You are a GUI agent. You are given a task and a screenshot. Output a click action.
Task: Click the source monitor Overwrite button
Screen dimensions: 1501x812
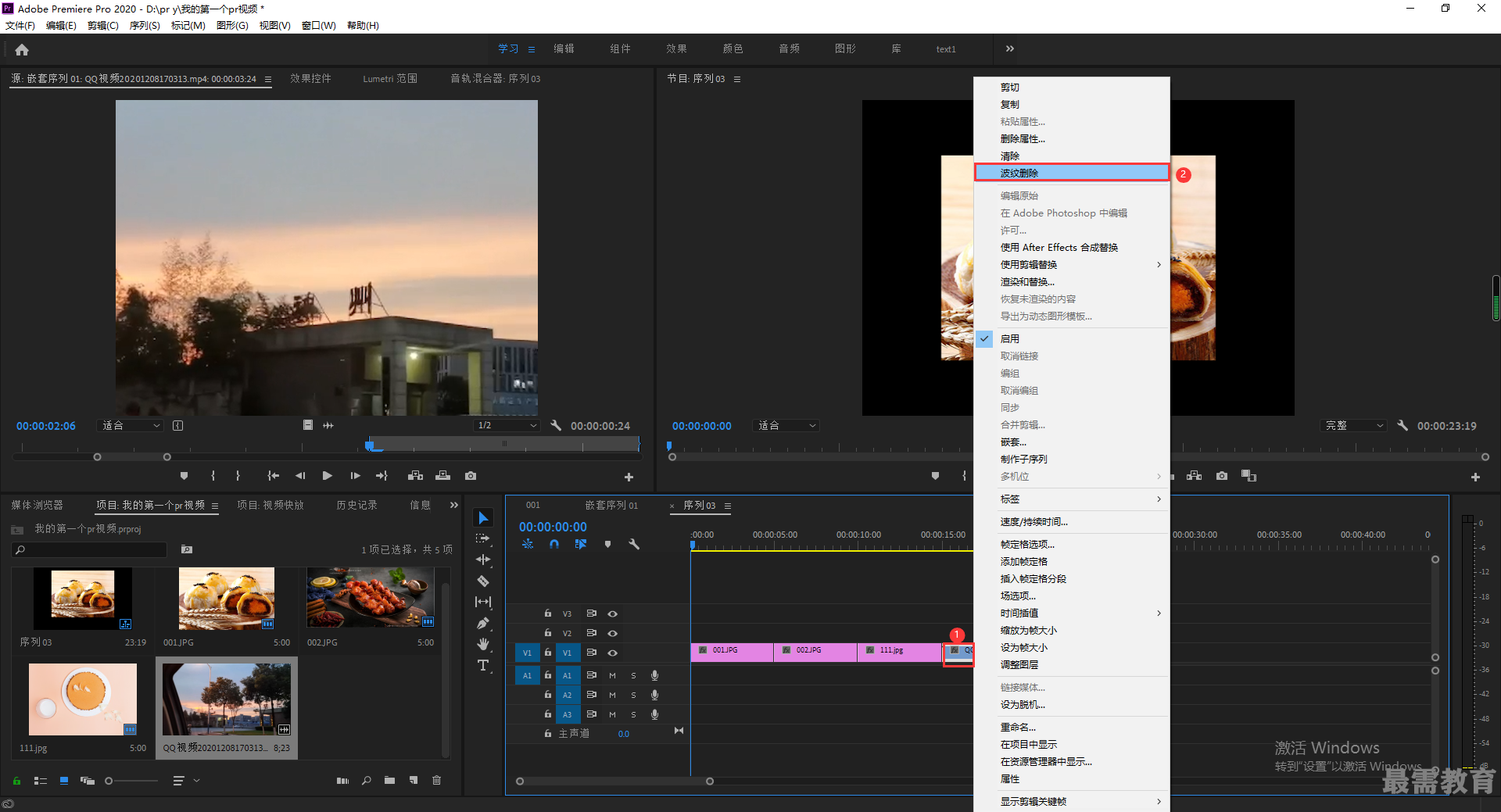coord(442,475)
